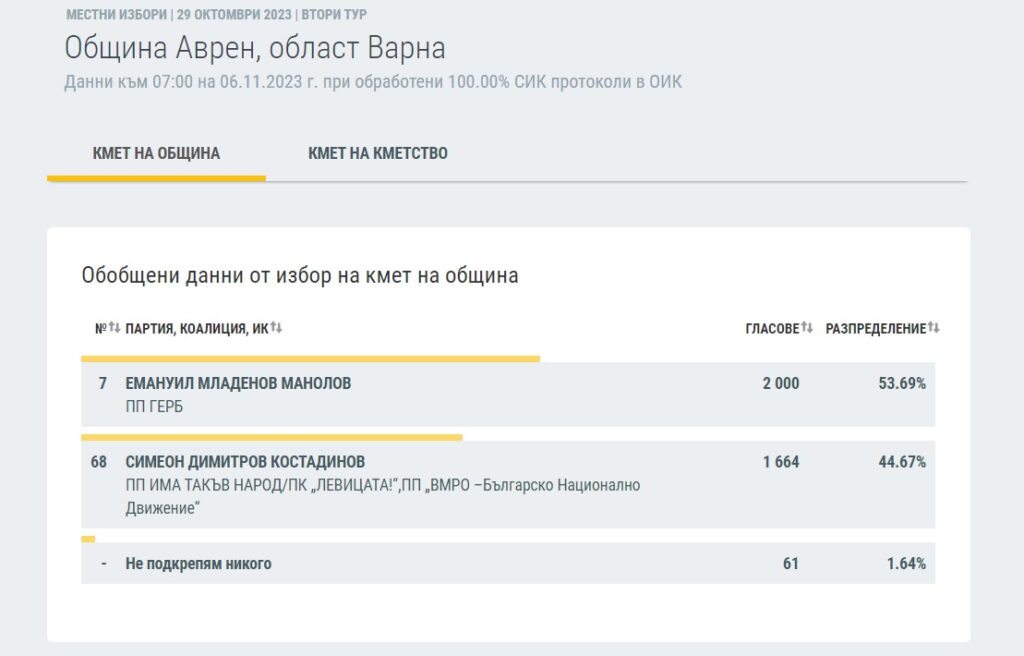The height and width of the screenshot is (656, 1024).
Task: Click the 53.69% distribution value
Action: [902, 384]
